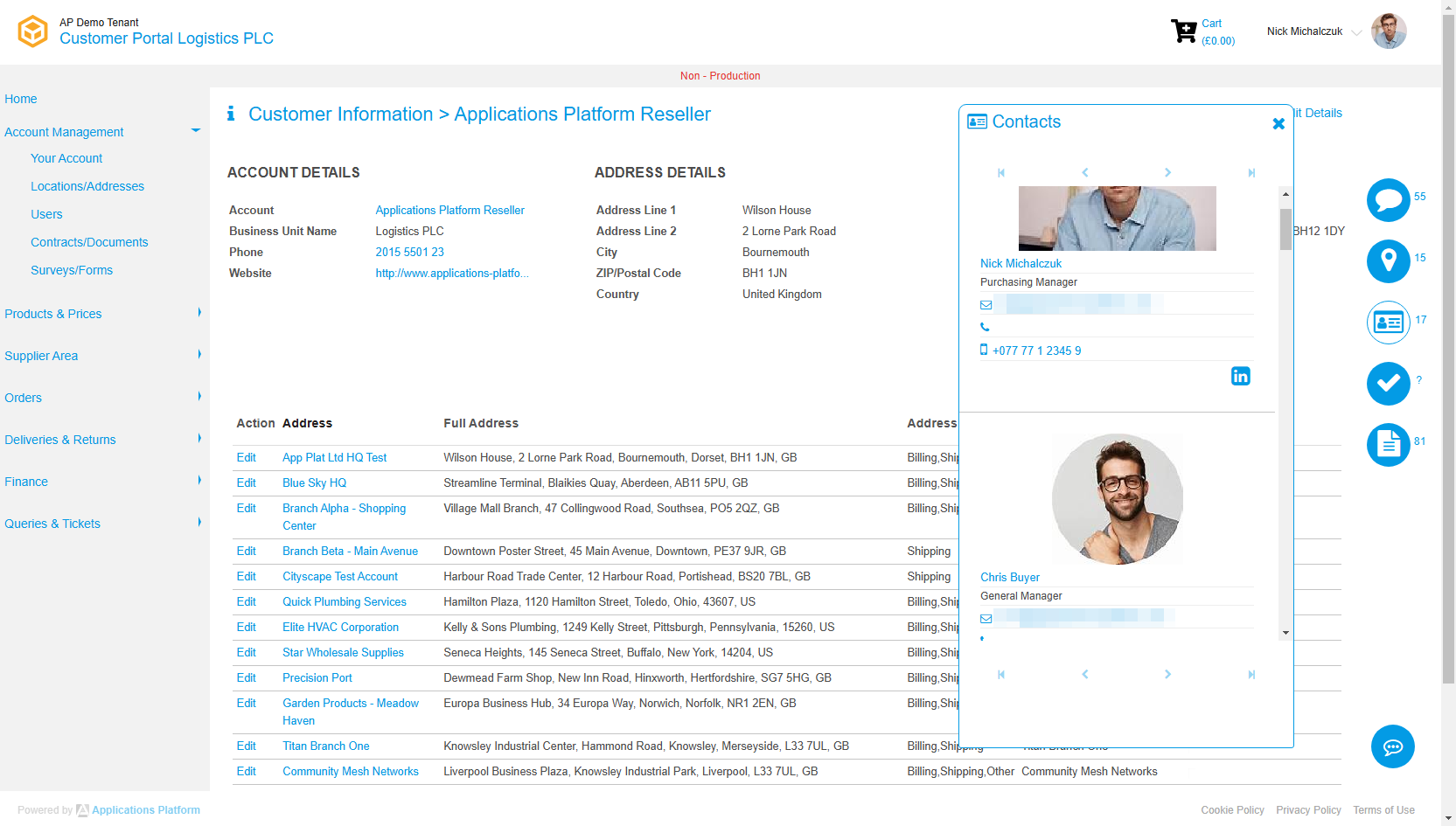The height and width of the screenshot is (826, 1456).
Task: Expand the Finance menu
Action: coord(199,480)
